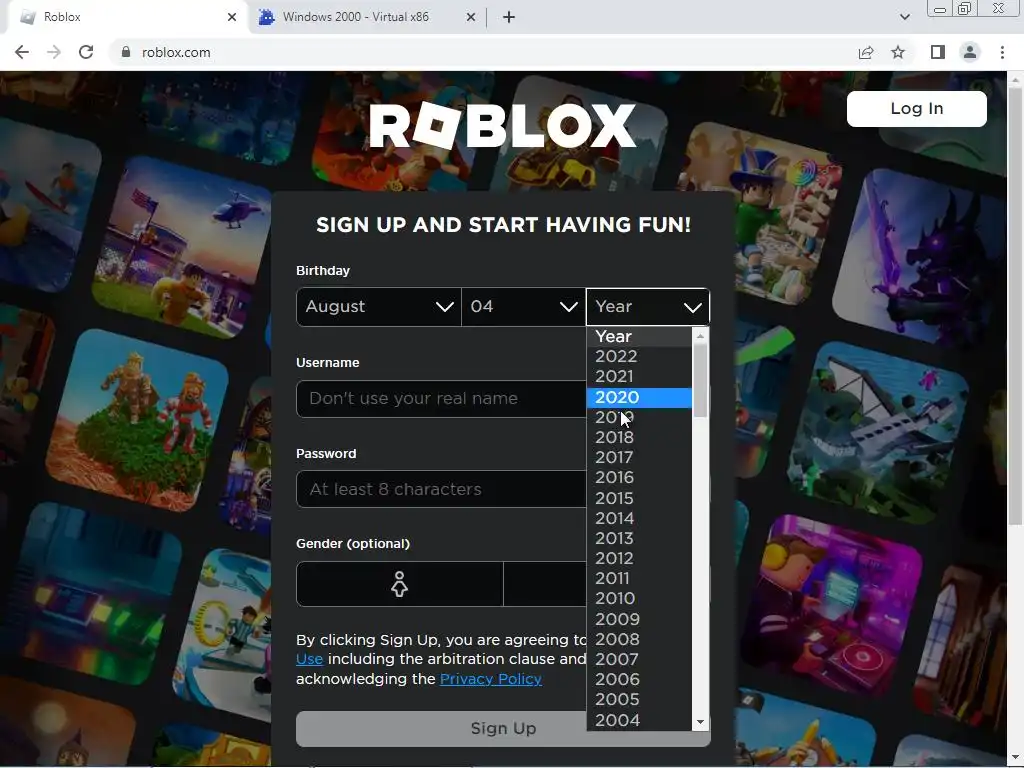Click the year list scrollbar thumb
Image resolution: width=1024 pixels, height=768 pixels.
[x=700, y=380]
